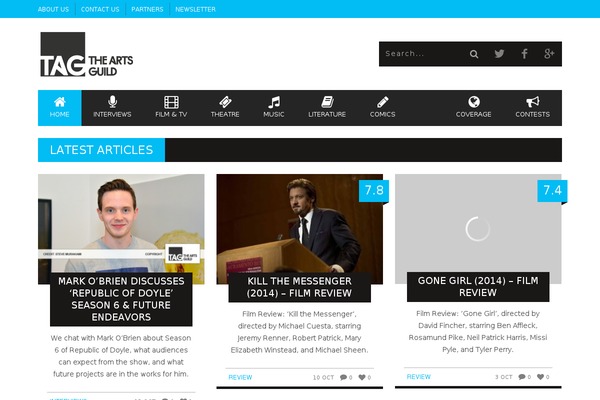Open the Mark O'Brien Discusses article title
Viewport: 600px width, 400px height.
(121, 299)
